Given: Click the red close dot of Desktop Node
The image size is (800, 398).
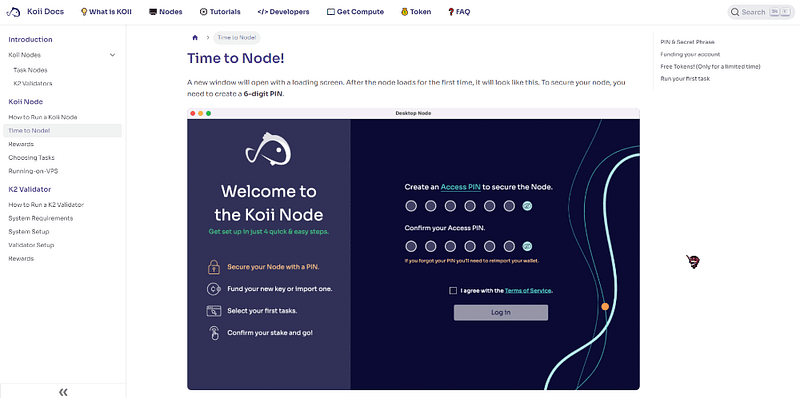Looking at the screenshot, I should (193, 113).
